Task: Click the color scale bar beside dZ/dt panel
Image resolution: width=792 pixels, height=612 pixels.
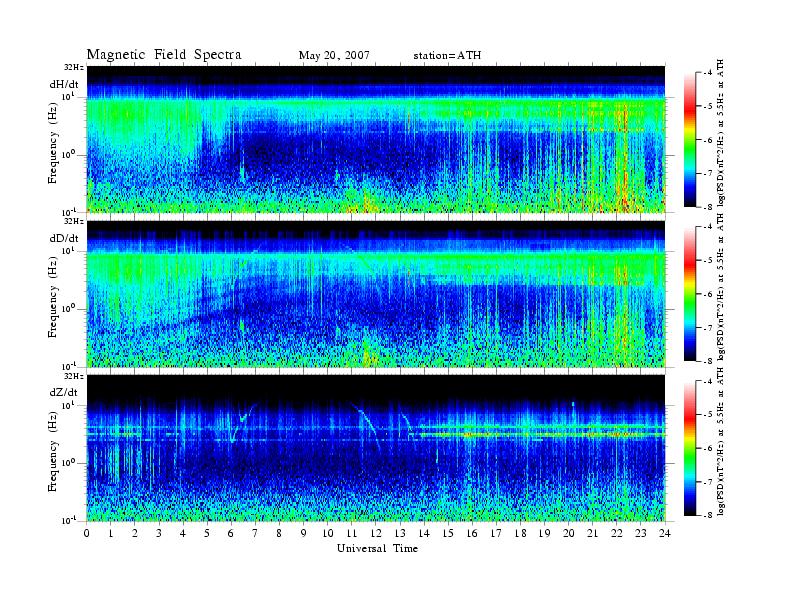Action: click(690, 448)
